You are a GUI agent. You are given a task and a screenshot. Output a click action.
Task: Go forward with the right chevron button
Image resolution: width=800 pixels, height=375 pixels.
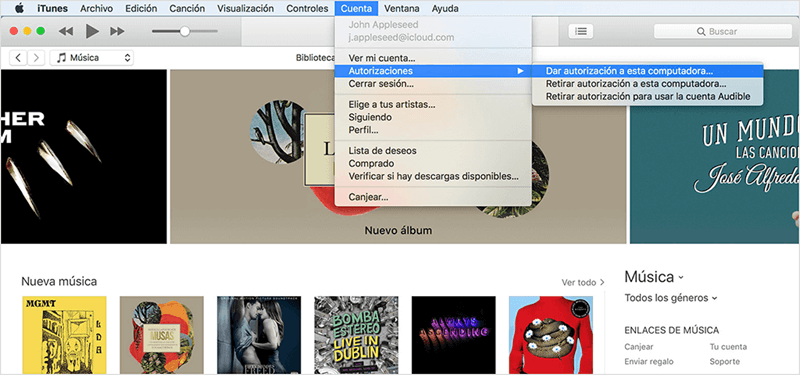(36, 58)
